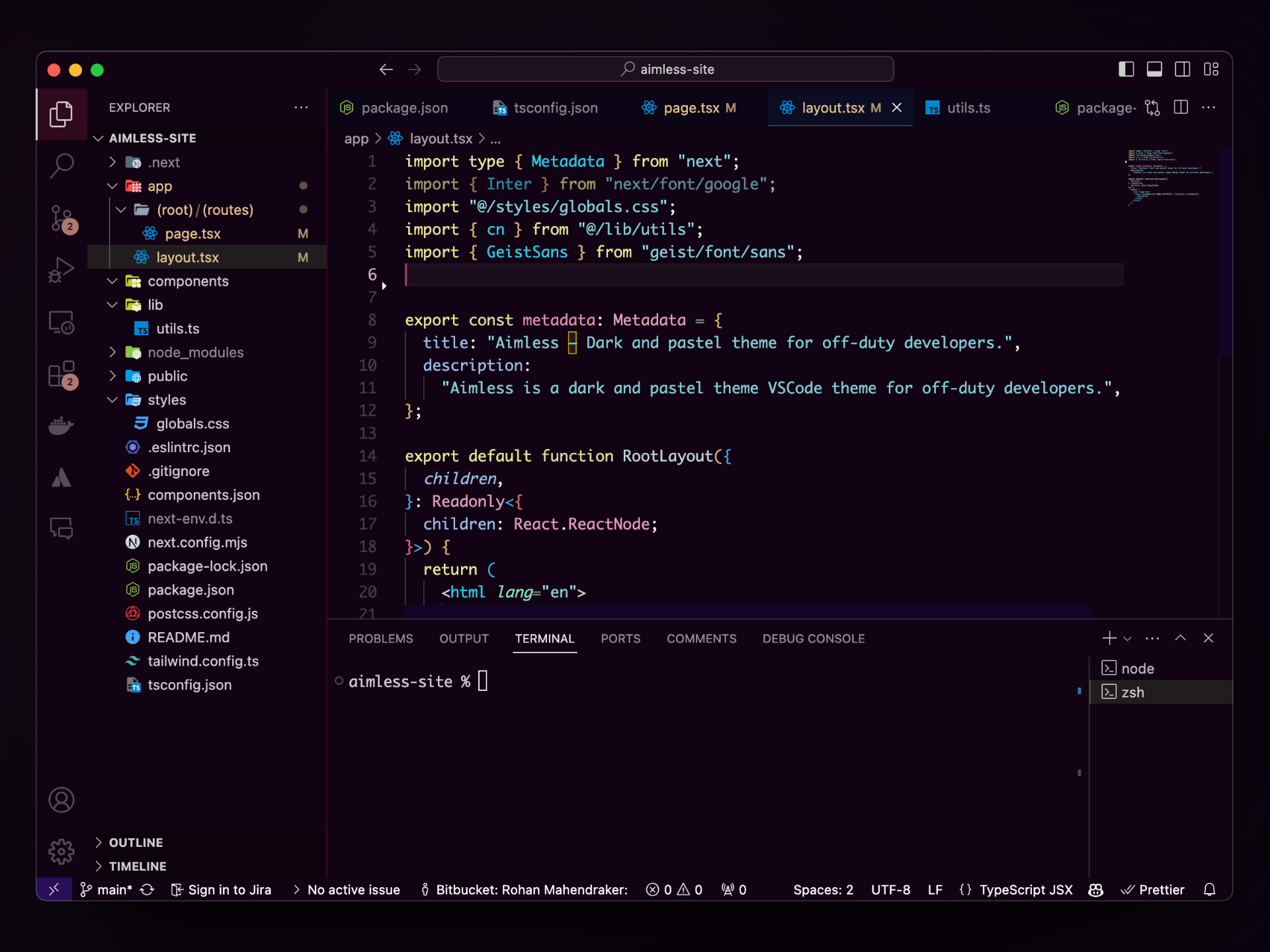Click the editor minimap code preview
The image size is (1270, 952).
pos(1171,178)
